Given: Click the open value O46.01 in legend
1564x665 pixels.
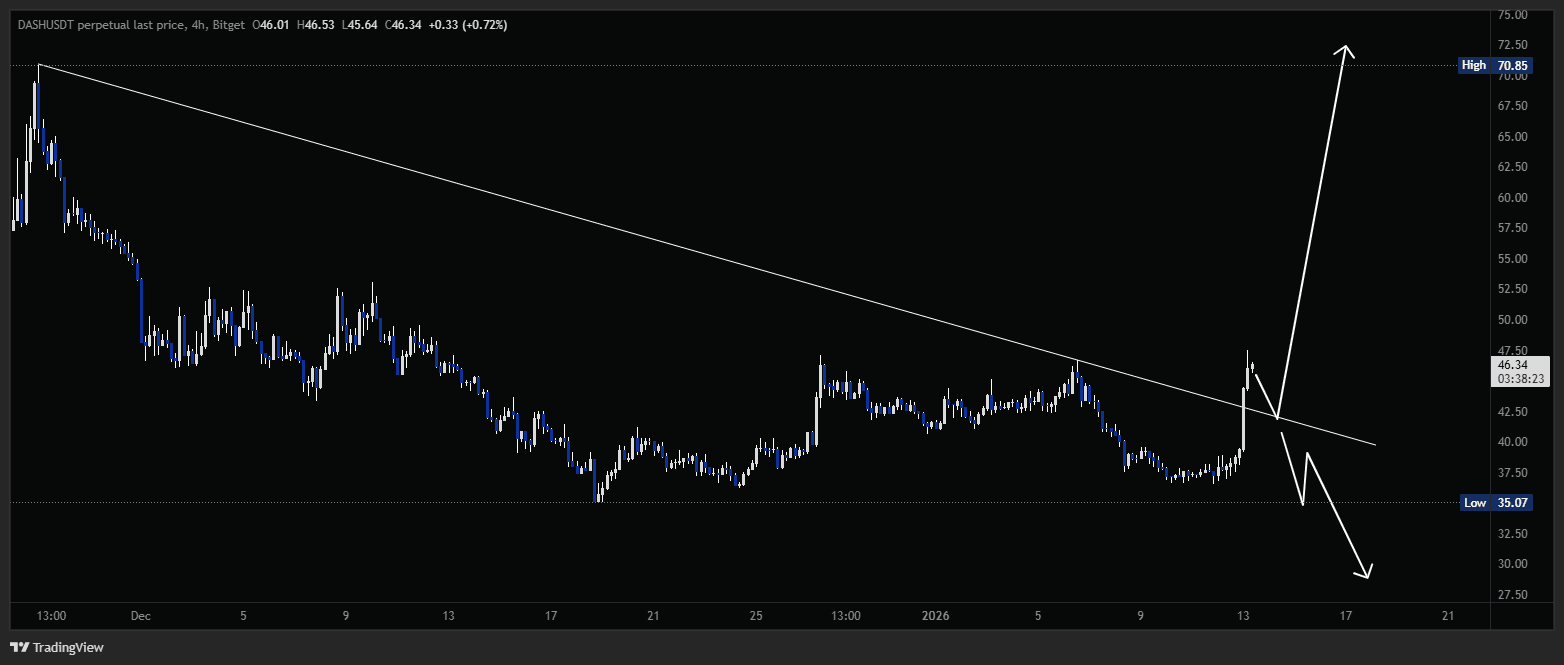Looking at the screenshot, I should [x=271, y=24].
